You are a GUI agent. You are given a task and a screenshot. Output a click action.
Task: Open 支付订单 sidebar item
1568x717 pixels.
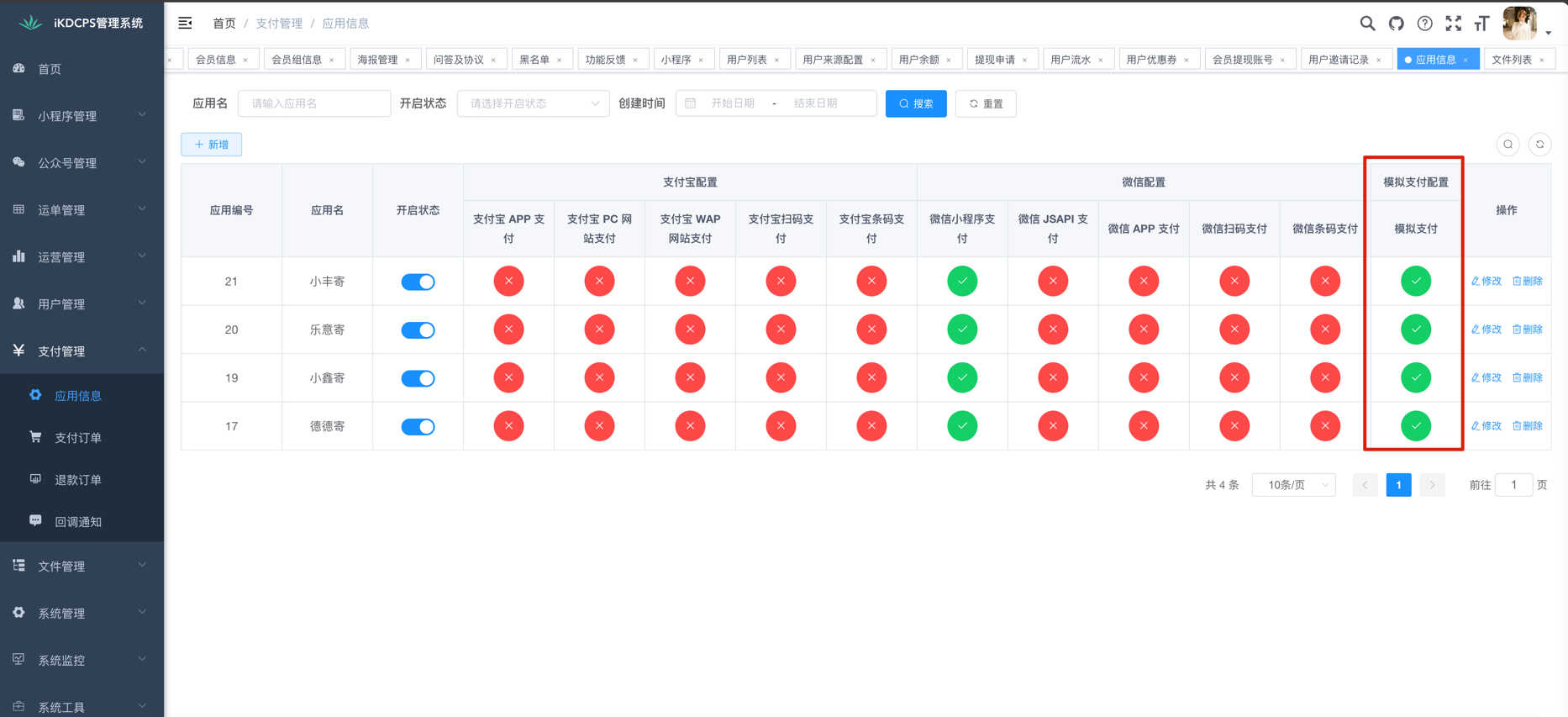pyautogui.click(x=82, y=438)
